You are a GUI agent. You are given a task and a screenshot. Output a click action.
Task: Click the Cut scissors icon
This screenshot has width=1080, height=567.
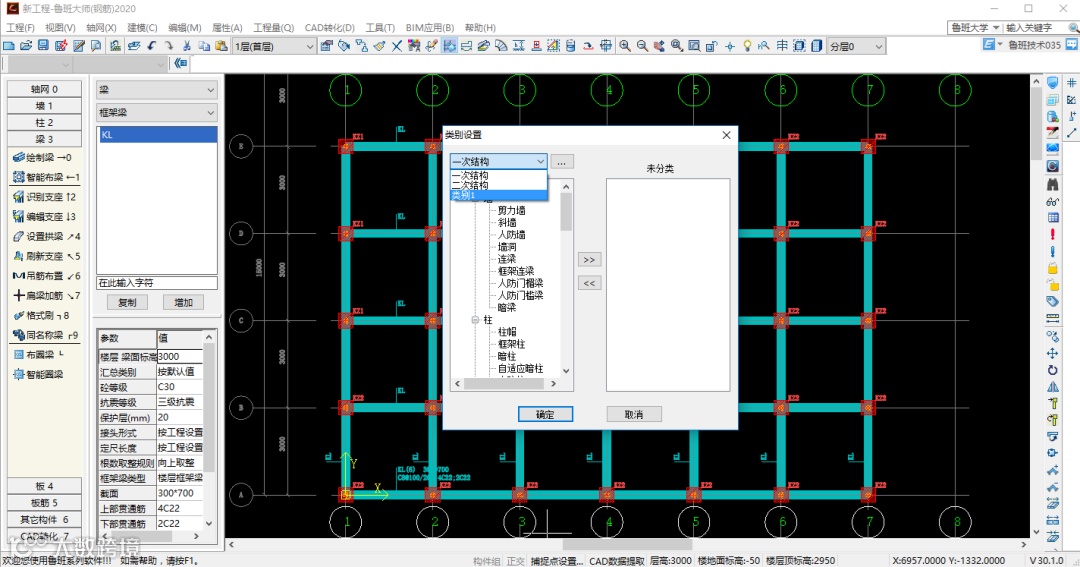(187, 46)
